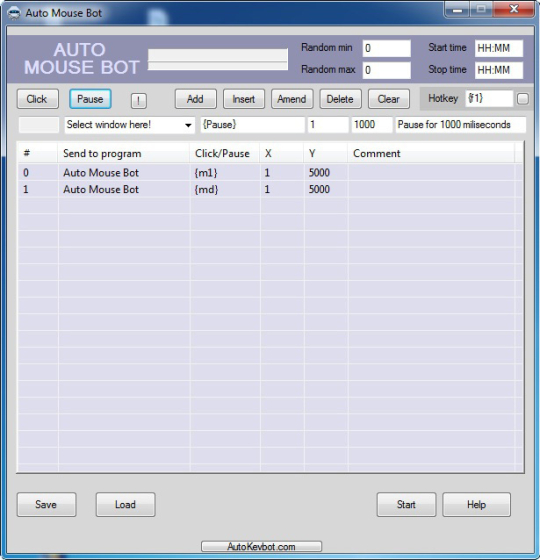Click the 5000 value in row 0
540x560 pixels.
click(319, 173)
